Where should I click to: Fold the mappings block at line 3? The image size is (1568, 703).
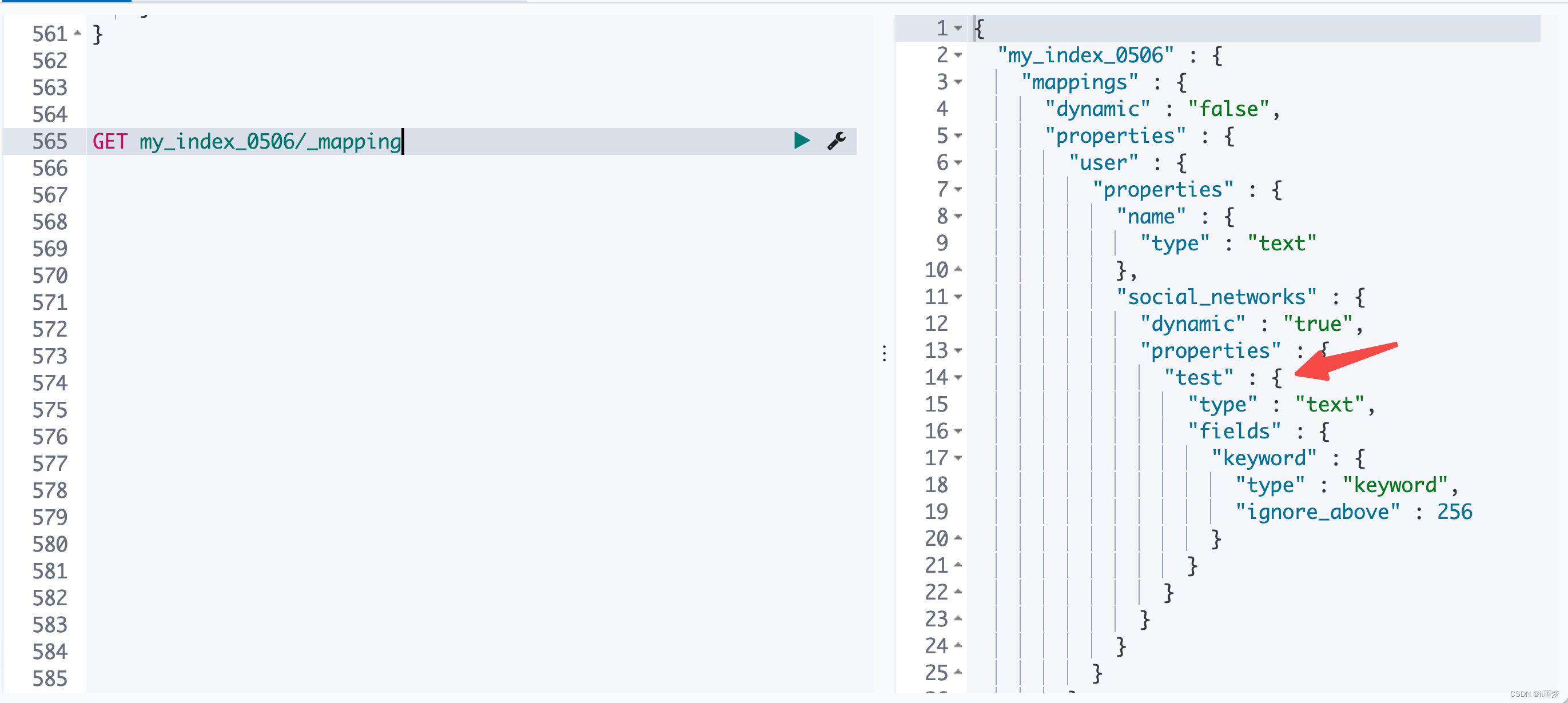[958, 82]
